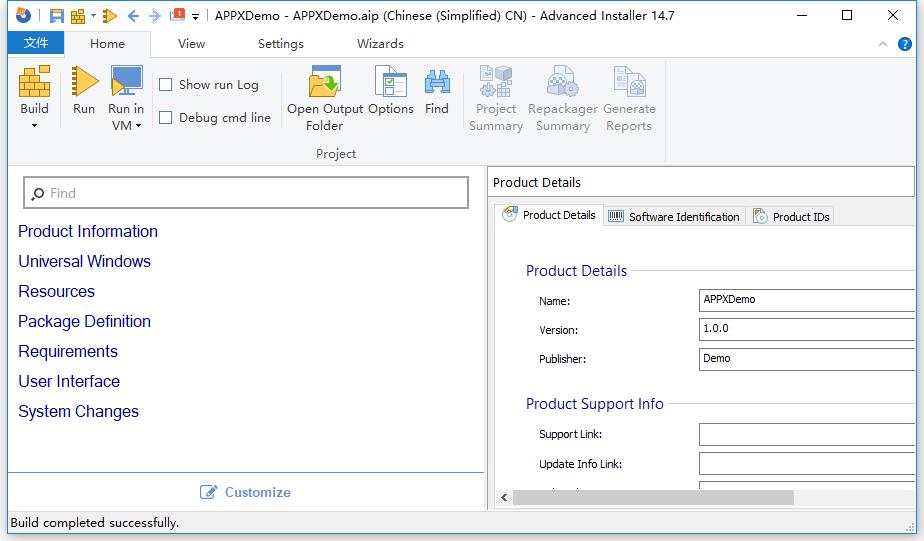Screen dimensions: 924x541
Task: Enable the Show run Log checkbox
Action: pyautogui.click(x=166, y=85)
